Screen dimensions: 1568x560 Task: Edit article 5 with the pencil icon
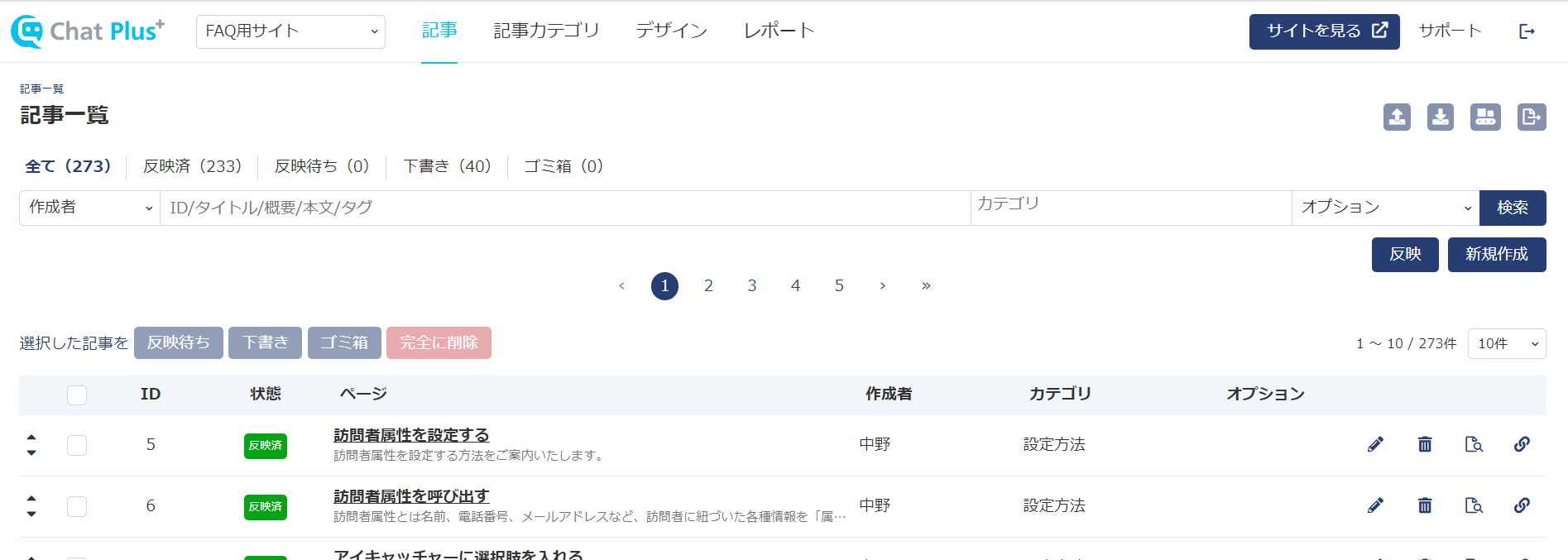(x=1375, y=444)
